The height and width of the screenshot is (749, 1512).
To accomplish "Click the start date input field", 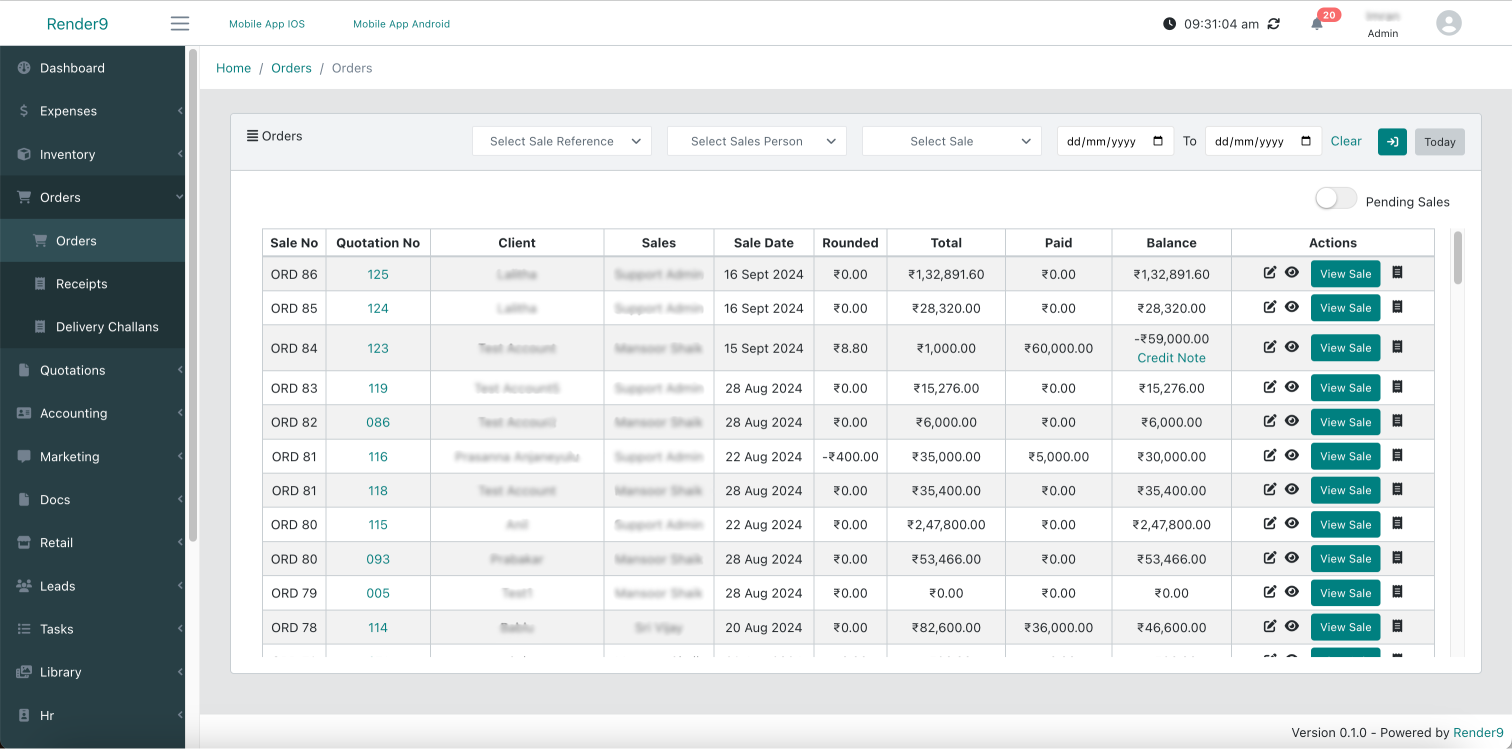I will click(x=1115, y=142).
